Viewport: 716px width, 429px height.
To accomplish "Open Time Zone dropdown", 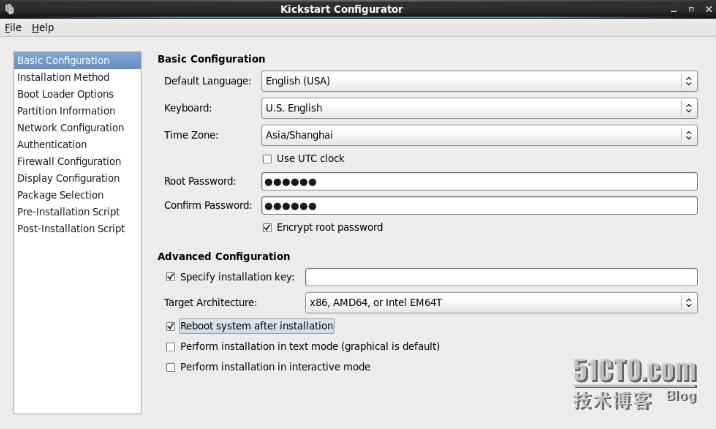I will [479, 135].
